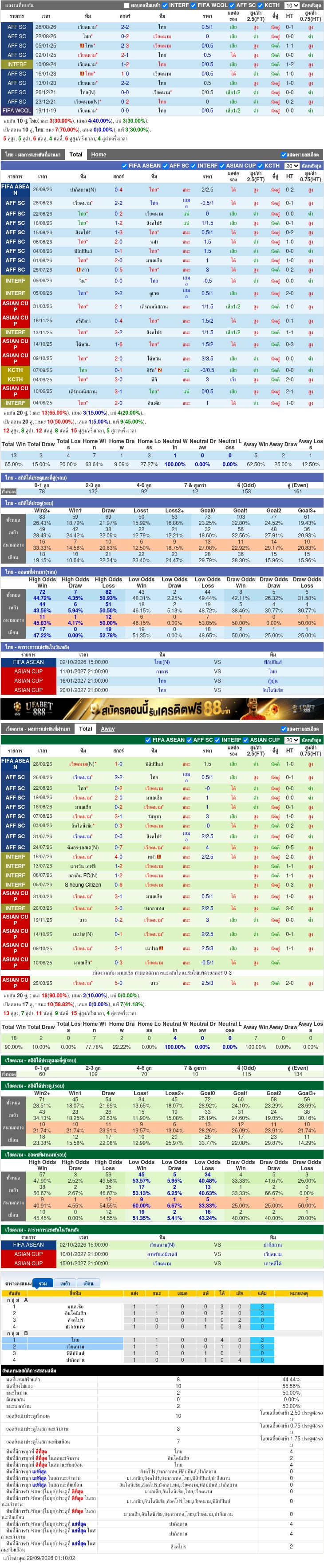Select the Total tab in the ไทย results section
This screenshot has width=324, height=1568.
point(76,155)
